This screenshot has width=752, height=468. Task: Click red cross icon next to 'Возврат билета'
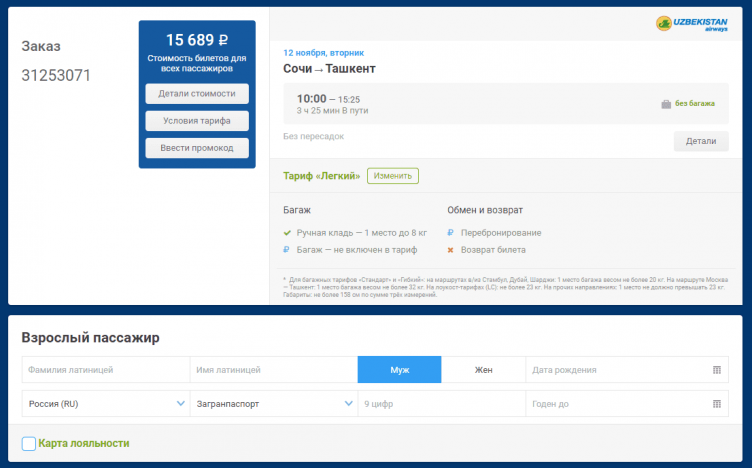point(450,250)
